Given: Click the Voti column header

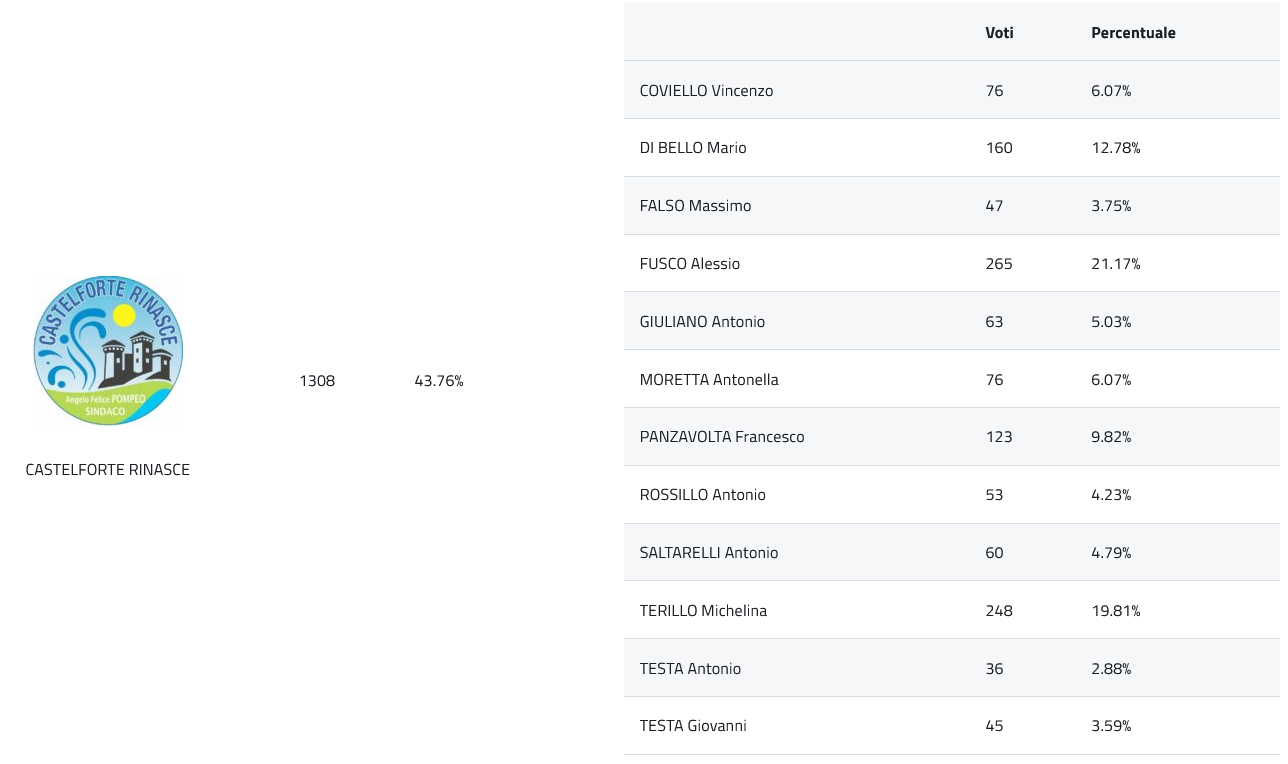Looking at the screenshot, I should click(999, 32).
